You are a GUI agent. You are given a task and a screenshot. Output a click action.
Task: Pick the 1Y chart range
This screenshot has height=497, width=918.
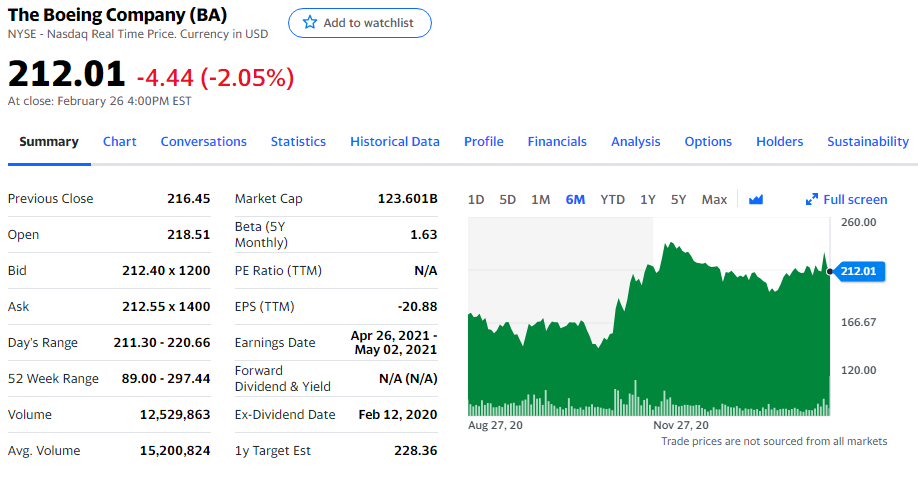click(648, 200)
